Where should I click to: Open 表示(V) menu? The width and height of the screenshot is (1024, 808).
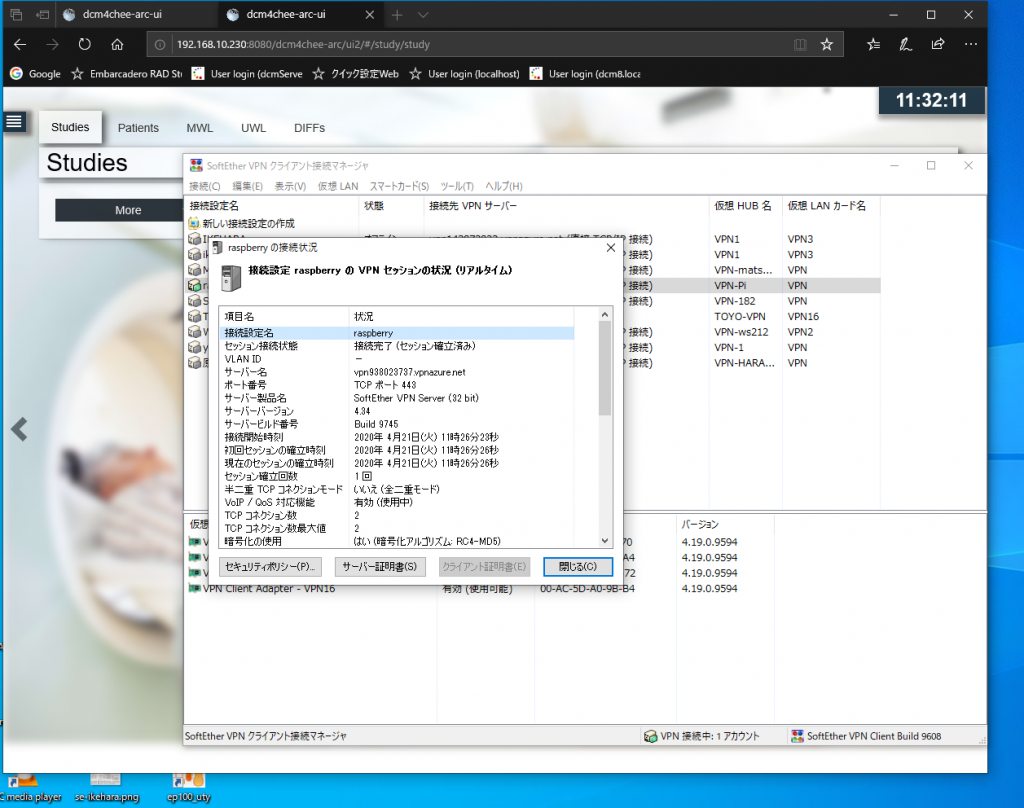point(290,186)
